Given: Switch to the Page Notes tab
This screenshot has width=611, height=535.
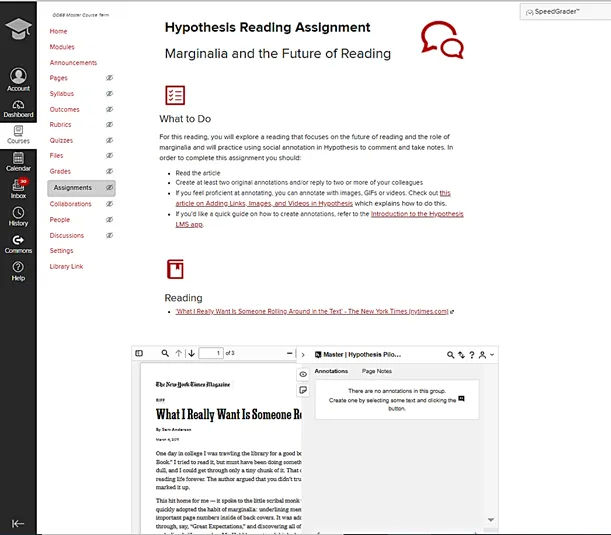Looking at the screenshot, I should tap(377, 371).
